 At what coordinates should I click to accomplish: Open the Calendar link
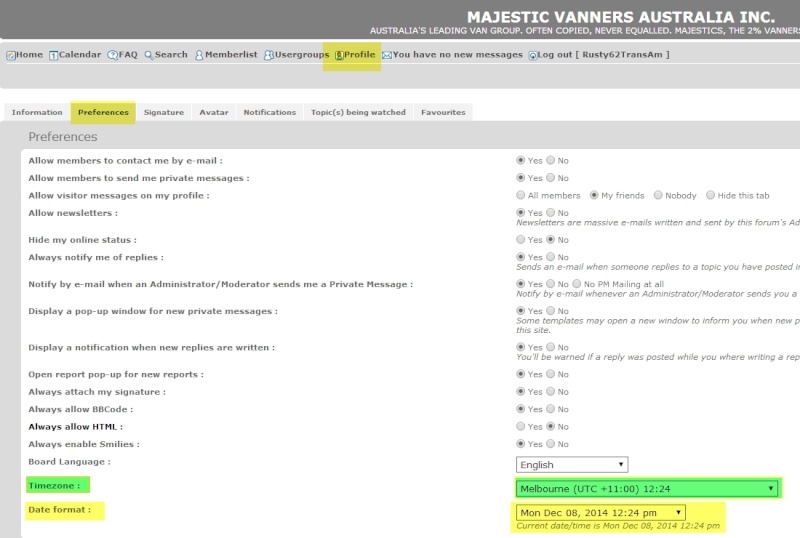click(x=80, y=55)
